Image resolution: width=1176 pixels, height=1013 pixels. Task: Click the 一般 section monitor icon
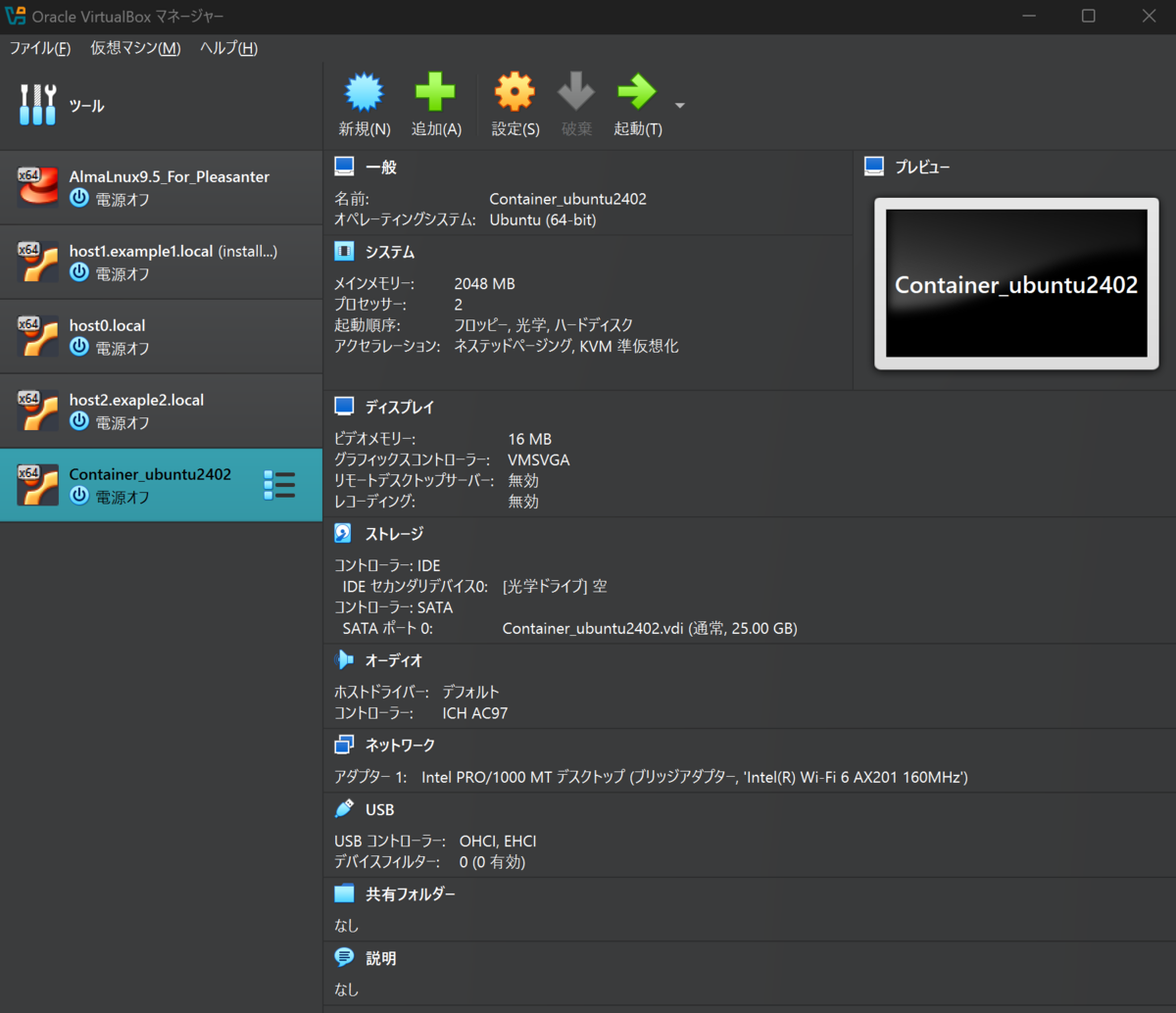pos(344,167)
